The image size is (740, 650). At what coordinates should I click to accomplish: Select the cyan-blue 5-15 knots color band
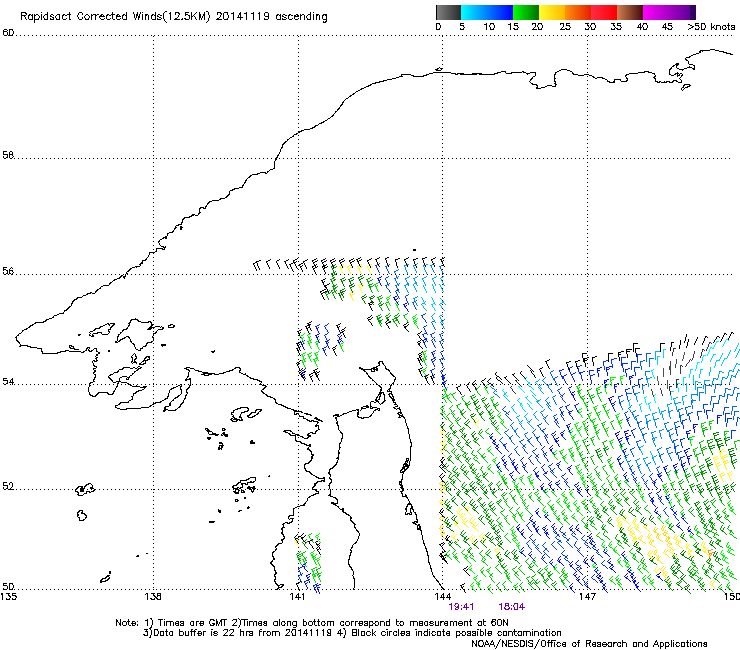(487, 12)
